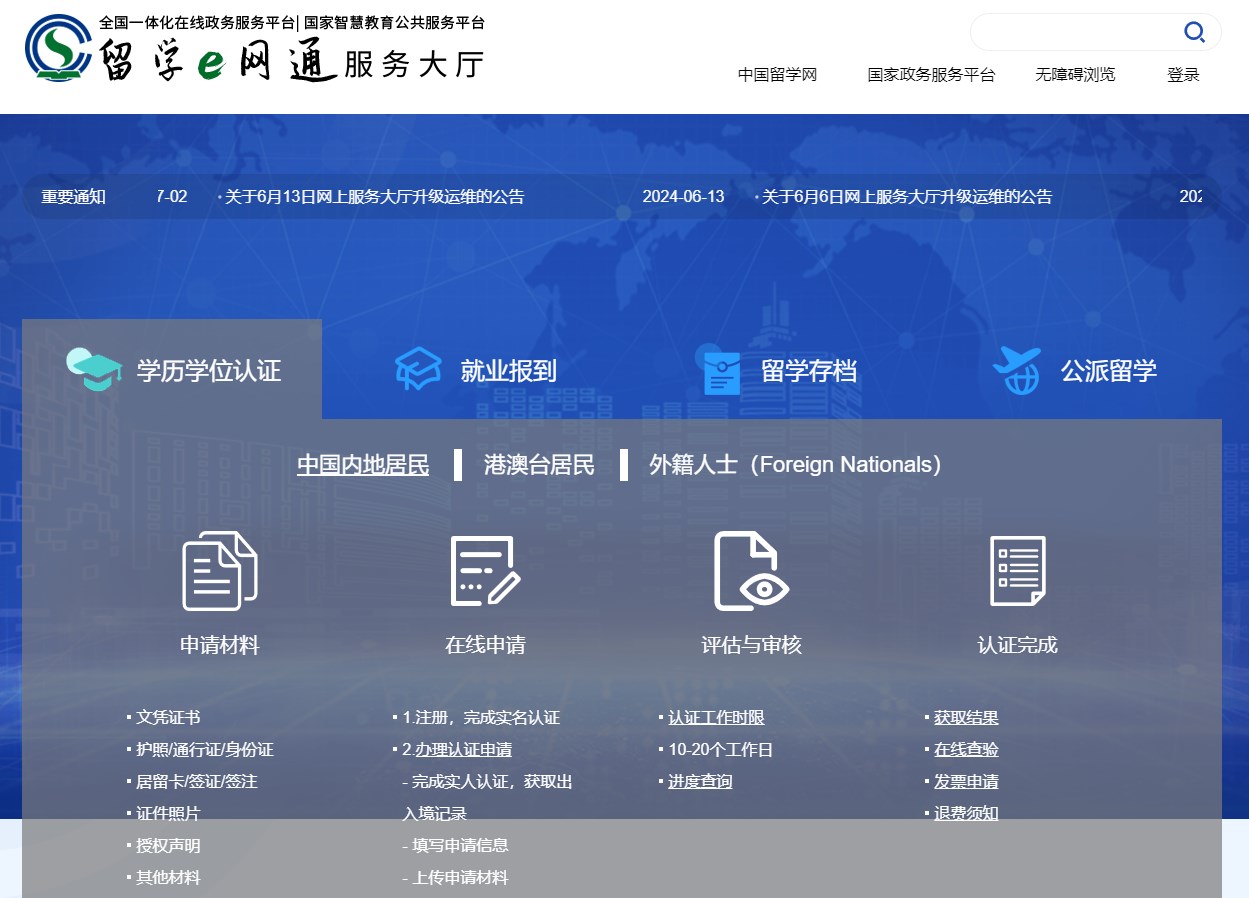Click the 在线申请 heading
The height and width of the screenshot is (898, 1249).
pos(485,645)
